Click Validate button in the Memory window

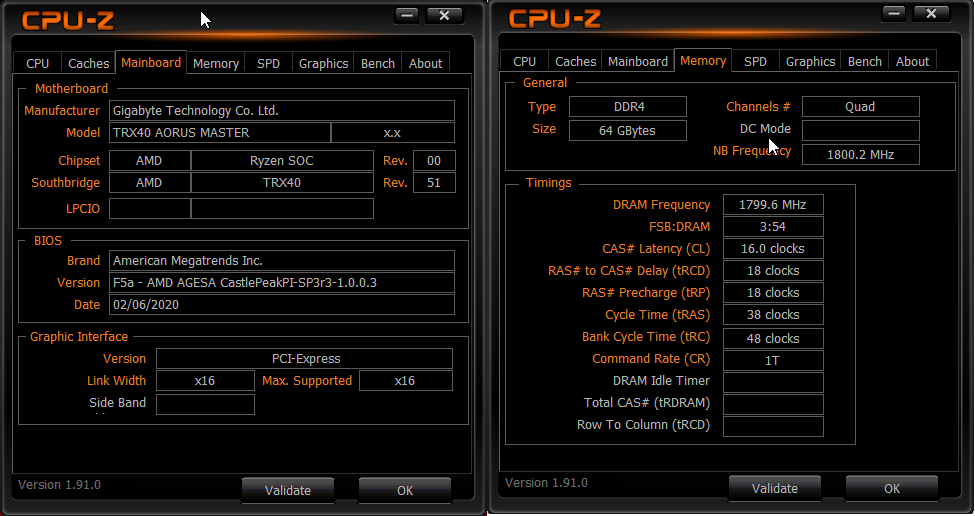[775, 489]
